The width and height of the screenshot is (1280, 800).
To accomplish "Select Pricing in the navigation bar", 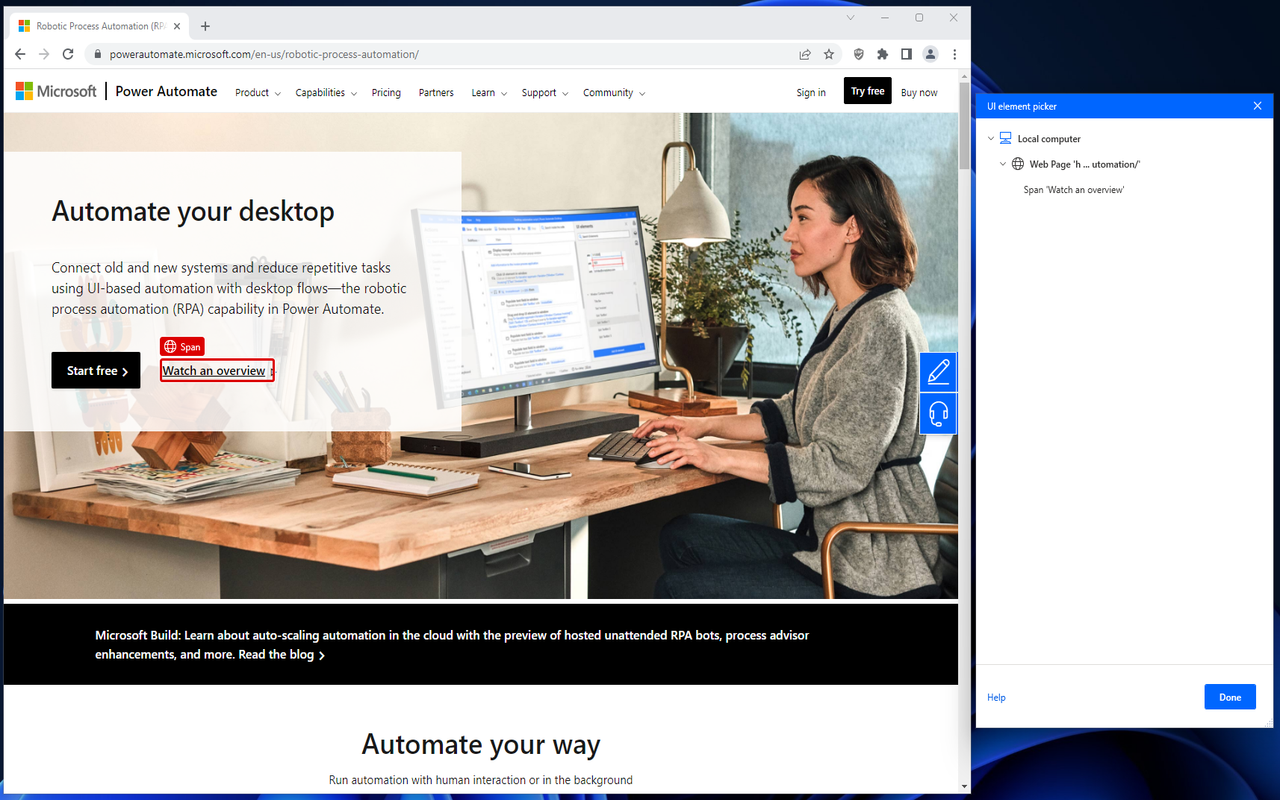I will point(386,92).
